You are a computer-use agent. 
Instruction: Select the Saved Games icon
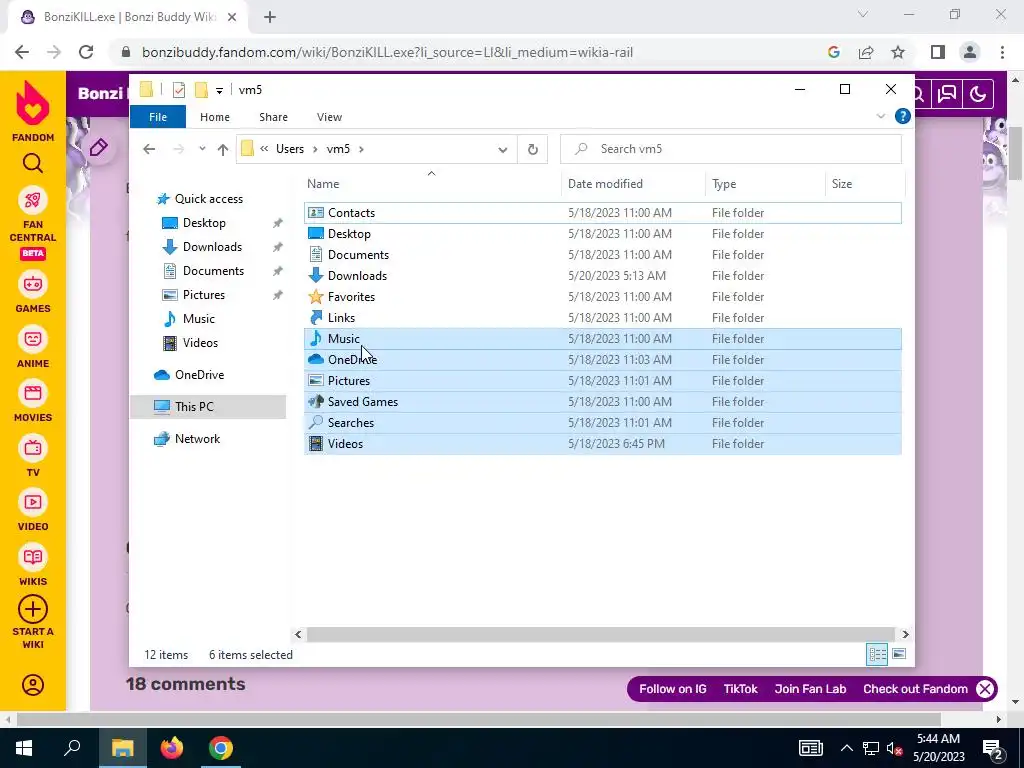(x=315, y=402)
